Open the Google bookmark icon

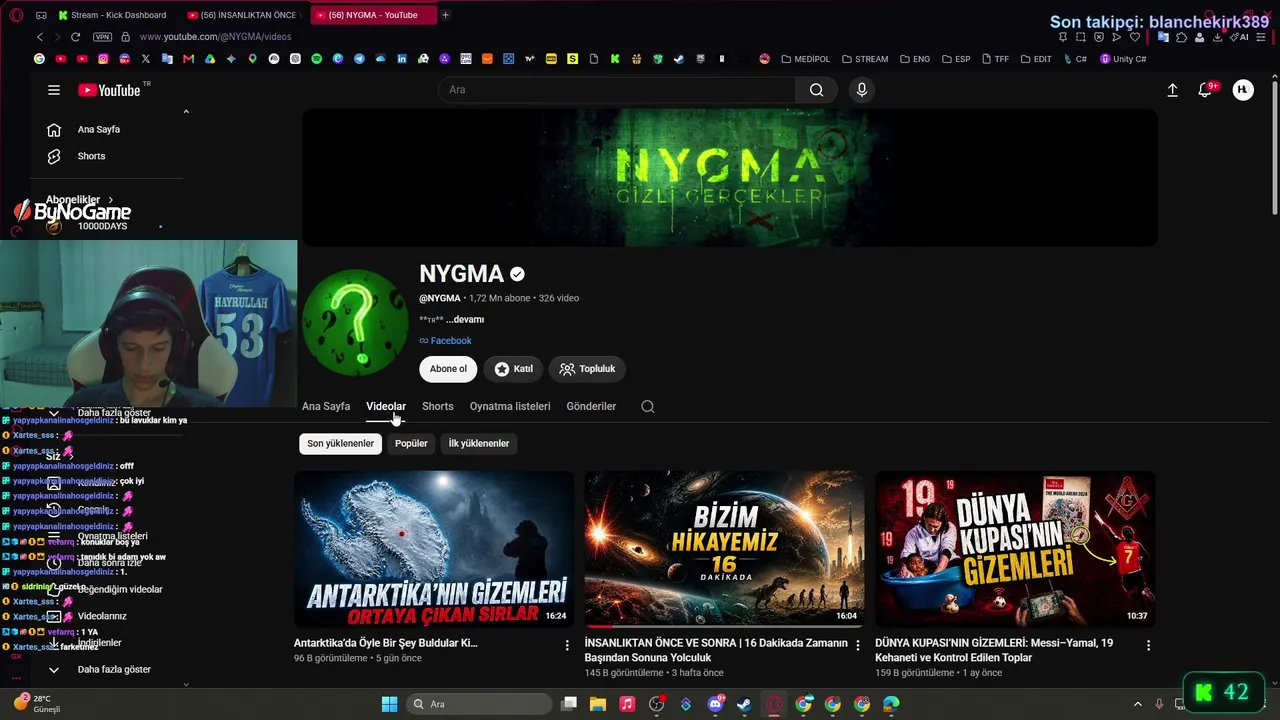pos(39,59)
